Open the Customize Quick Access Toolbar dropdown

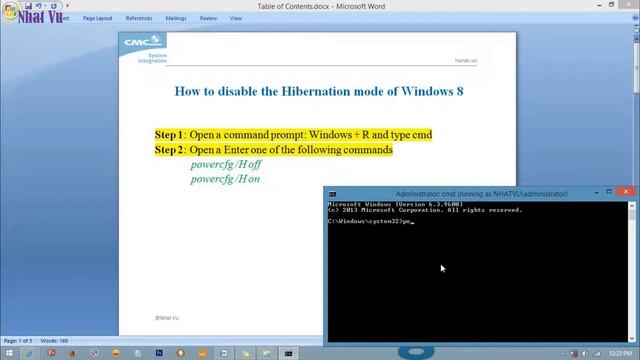click(68, 6)
